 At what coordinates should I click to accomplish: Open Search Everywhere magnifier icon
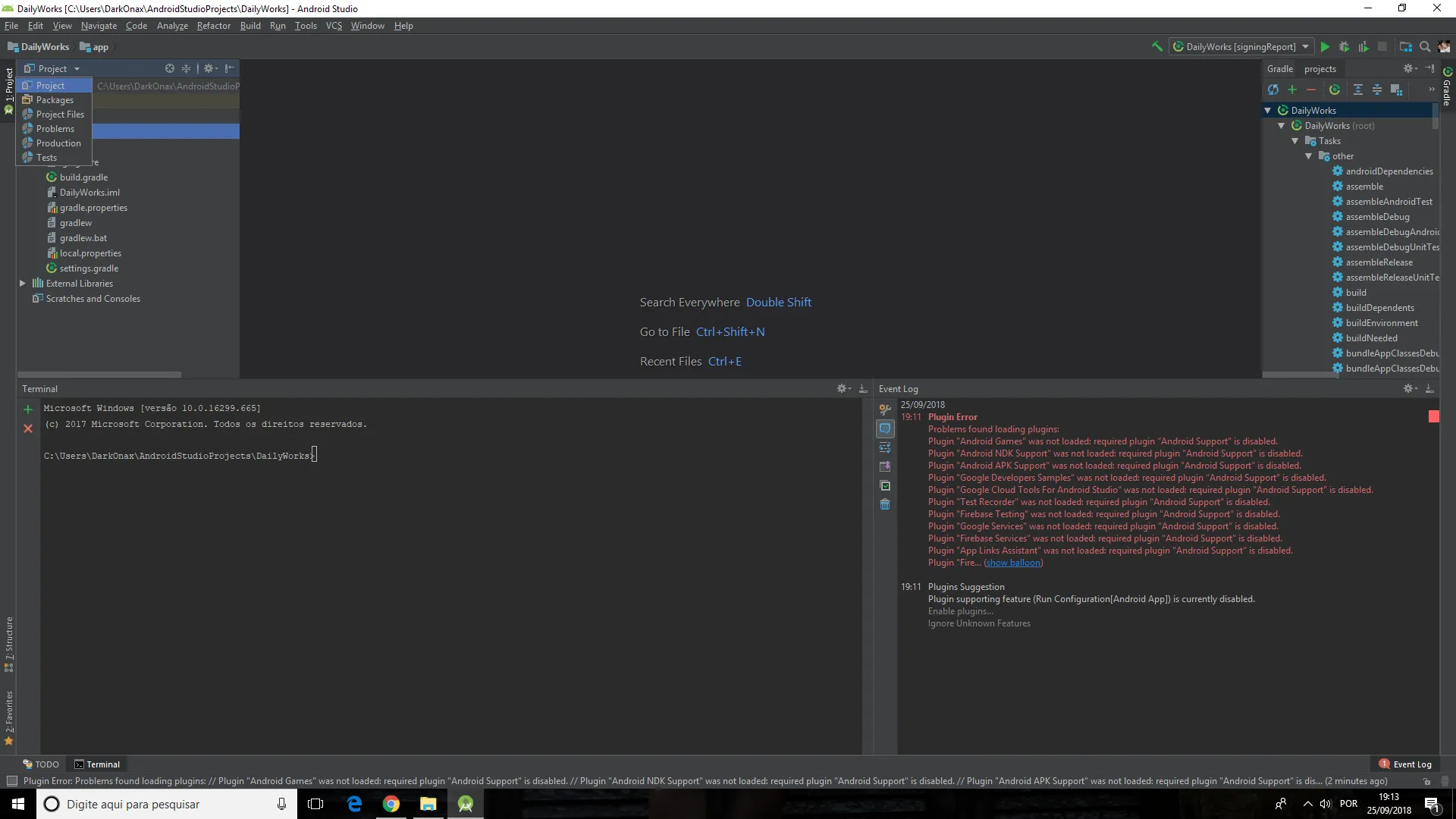1425,47
